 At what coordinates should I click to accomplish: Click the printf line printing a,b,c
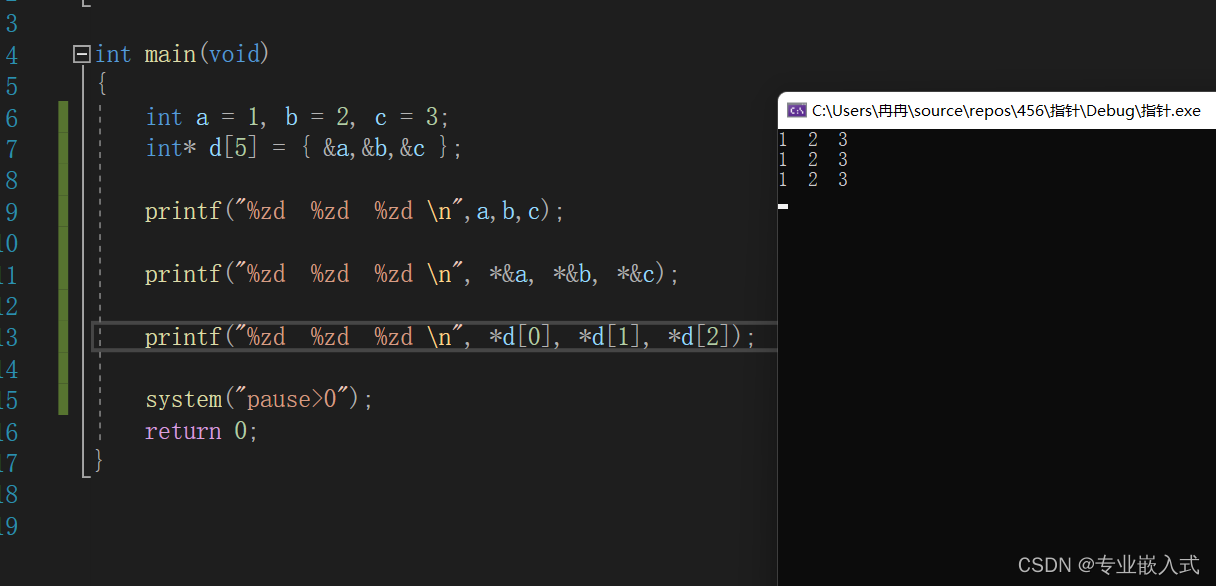pos(355,212)
